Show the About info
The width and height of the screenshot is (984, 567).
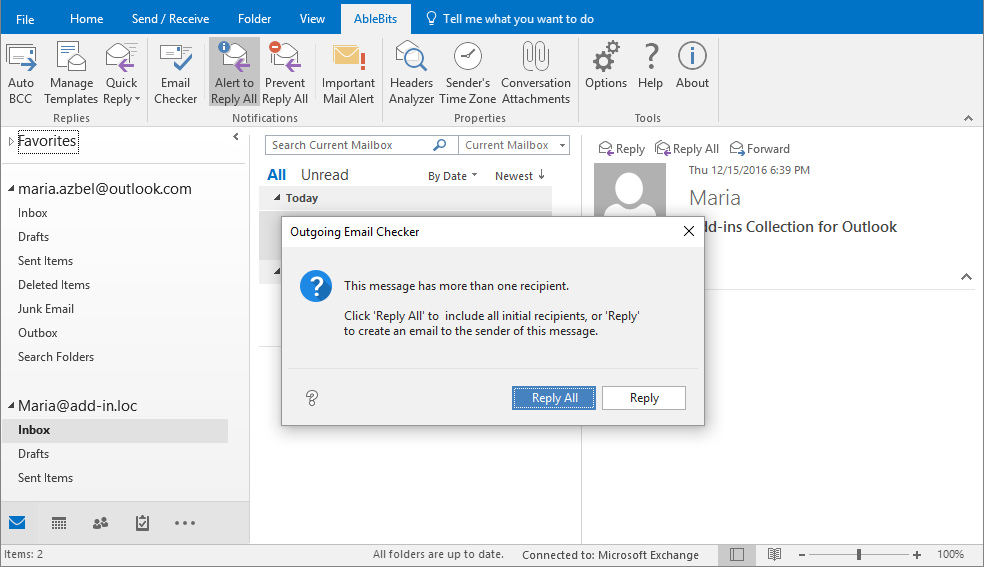[692, 66]
